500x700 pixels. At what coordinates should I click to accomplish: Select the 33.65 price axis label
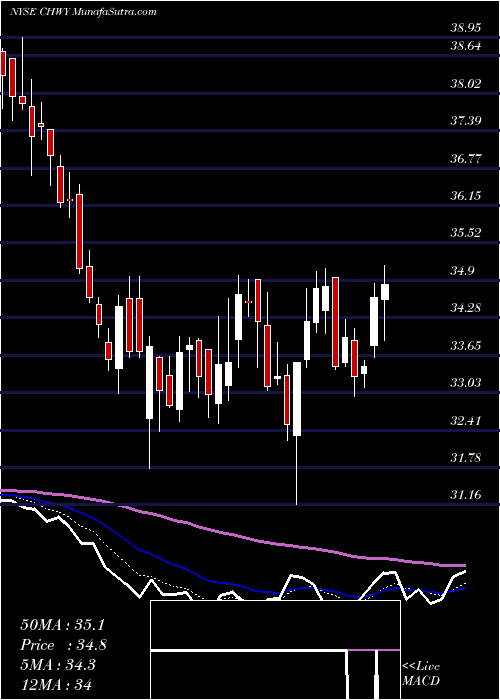tap(466, 346)
